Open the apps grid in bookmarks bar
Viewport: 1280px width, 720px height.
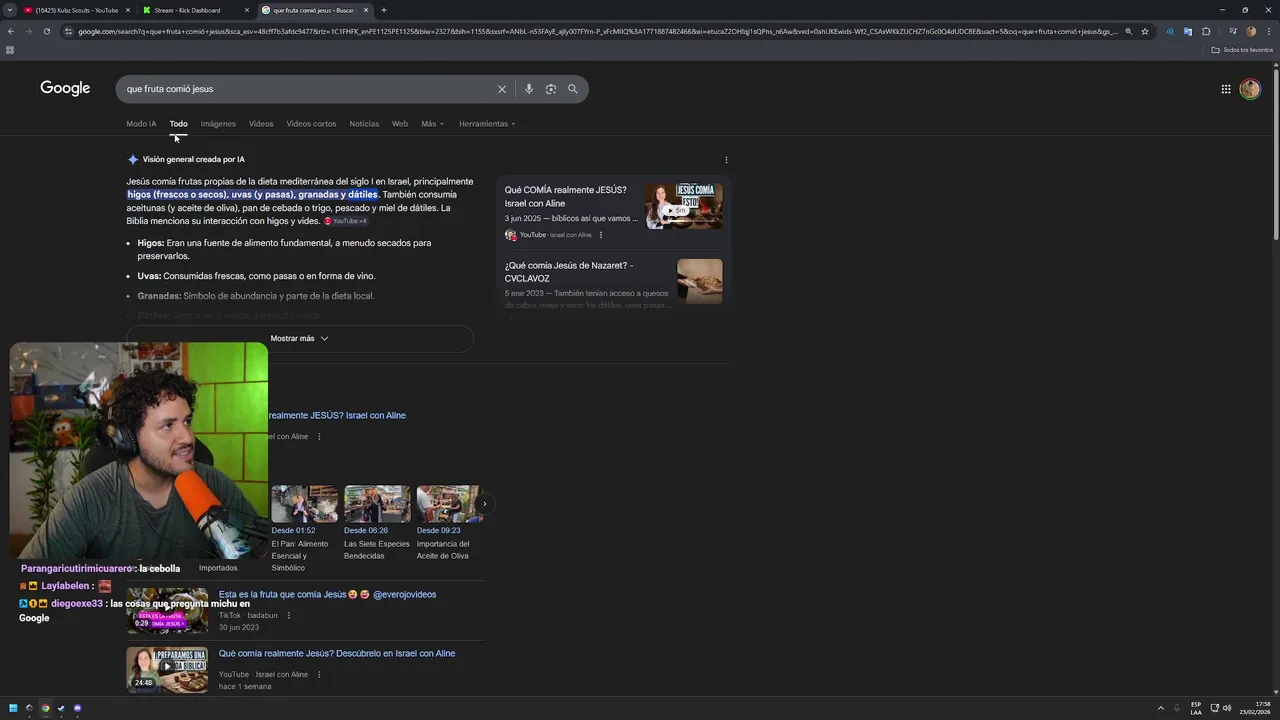click(x=10, y=50)
